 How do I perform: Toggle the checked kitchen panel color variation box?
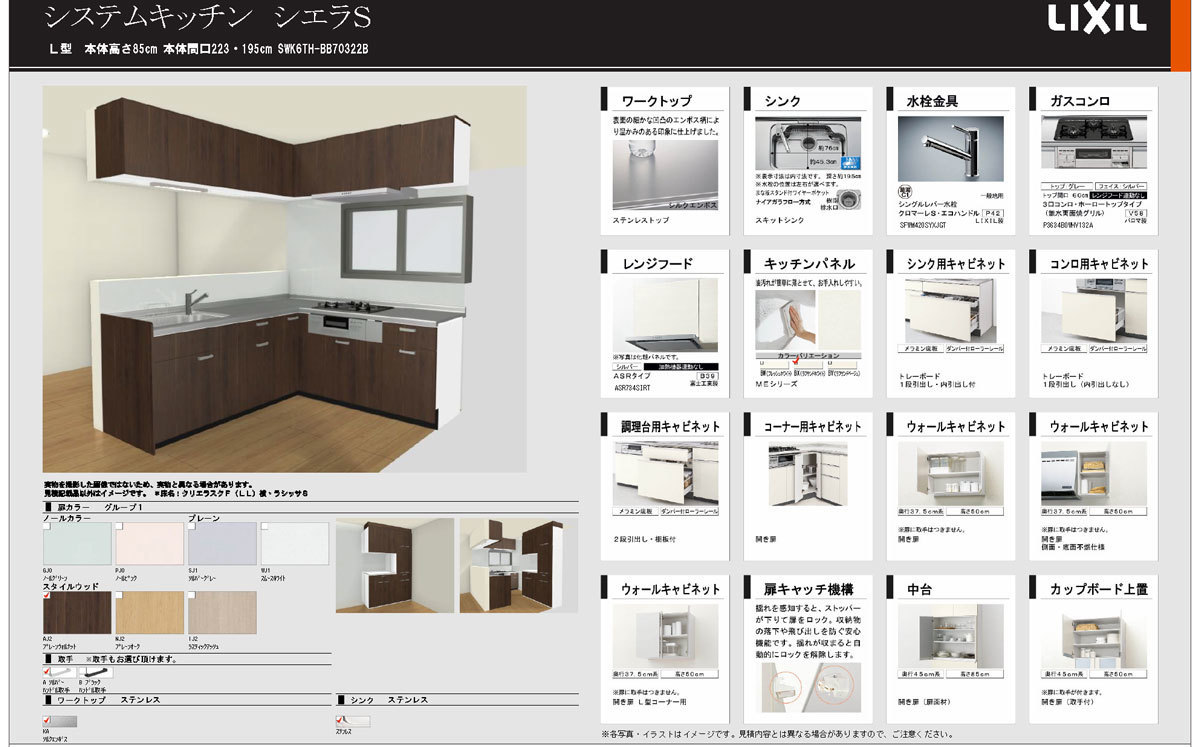[x=796, y=363]
